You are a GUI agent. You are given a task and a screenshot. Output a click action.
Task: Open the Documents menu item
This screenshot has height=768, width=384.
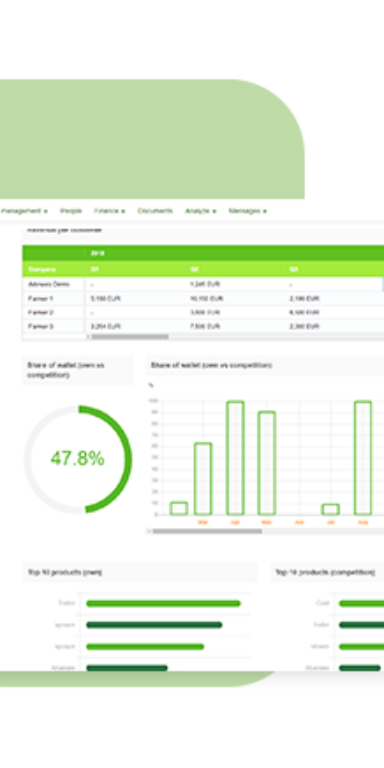[155, 211]
